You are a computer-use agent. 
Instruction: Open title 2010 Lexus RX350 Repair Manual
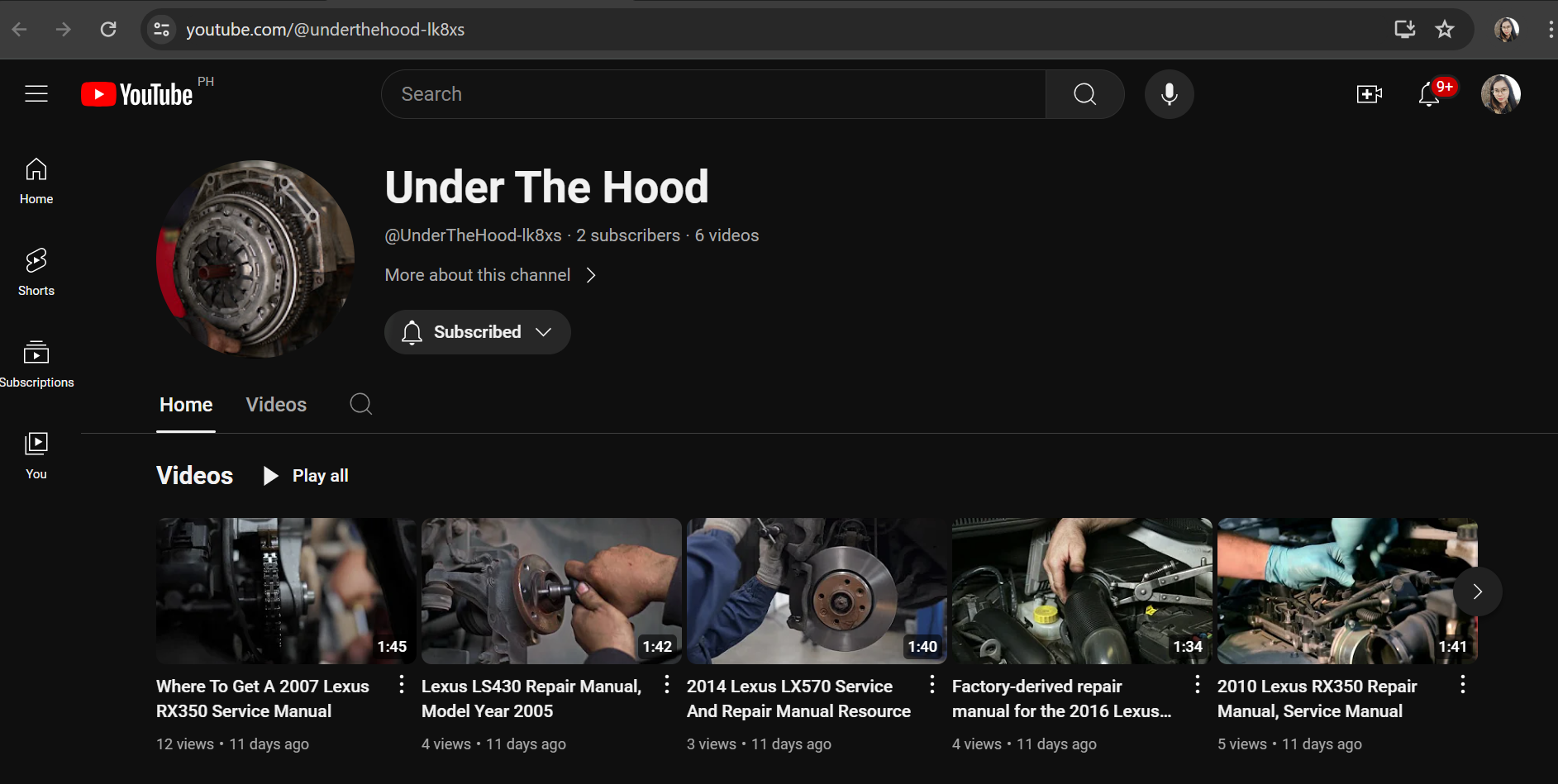[x=1317, y=699]
